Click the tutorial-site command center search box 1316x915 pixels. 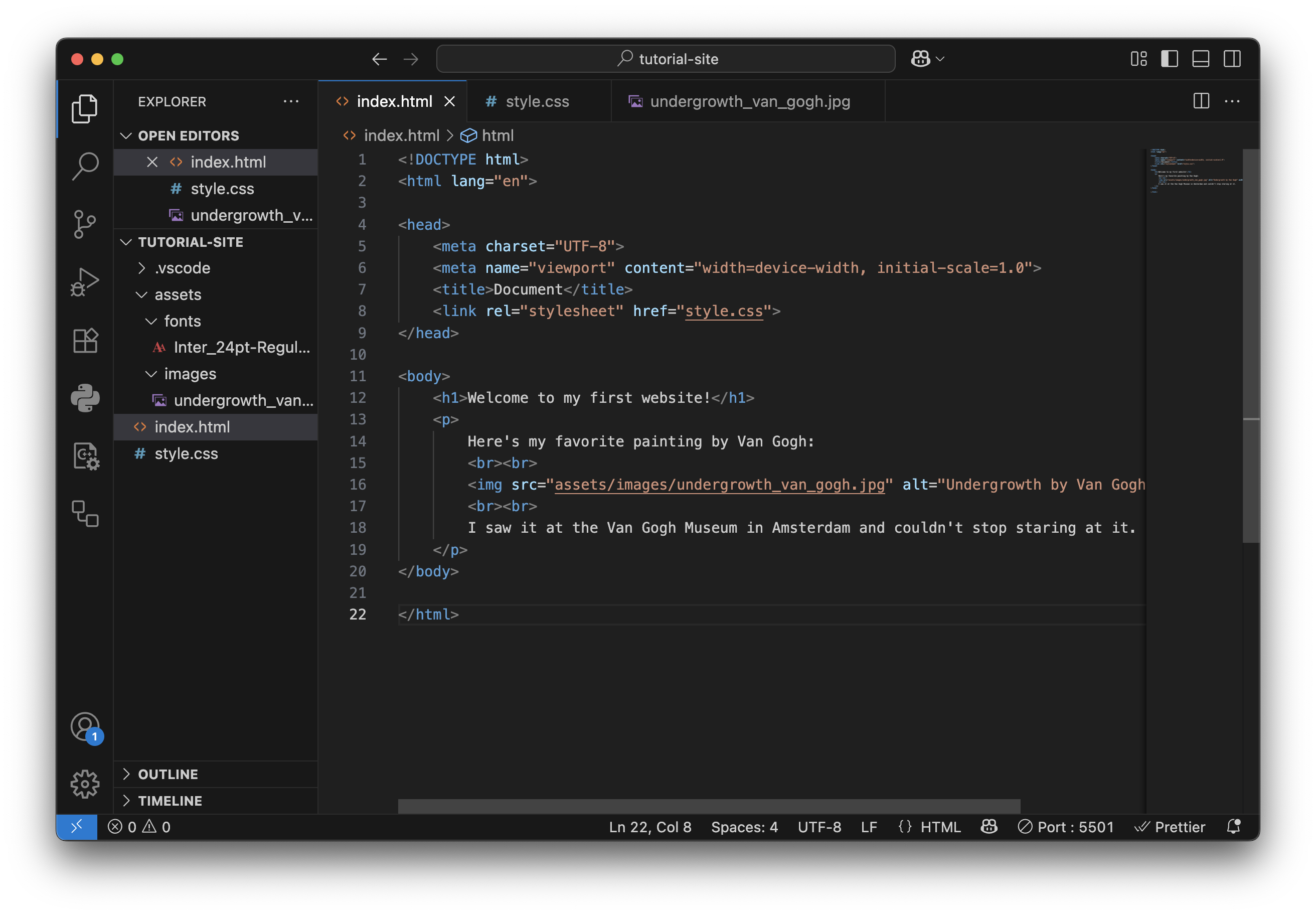tap(666, 59)
